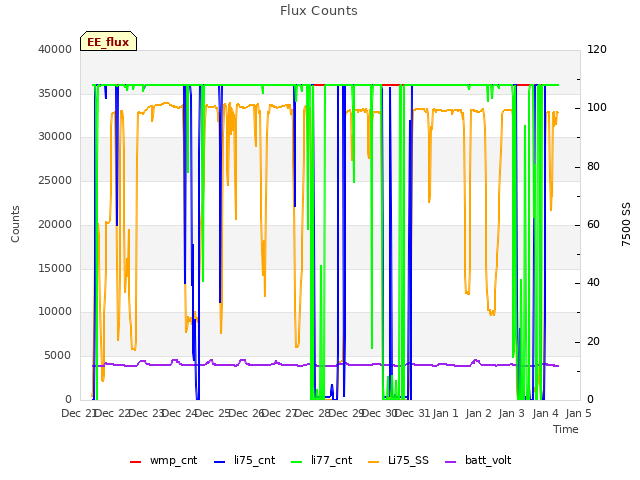This screenshot has width=640, height=480.
Task: Click the 7500 SS right axis label
Action: click(x=626, y=224)
